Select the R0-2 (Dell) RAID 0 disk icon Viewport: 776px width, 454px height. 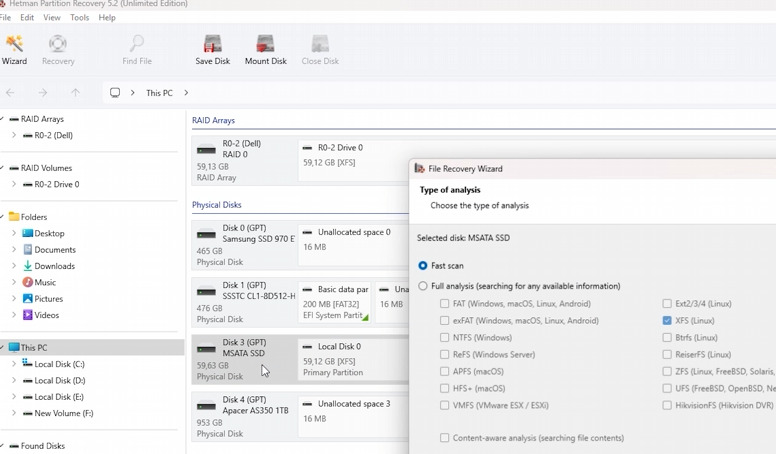point(206,149)
